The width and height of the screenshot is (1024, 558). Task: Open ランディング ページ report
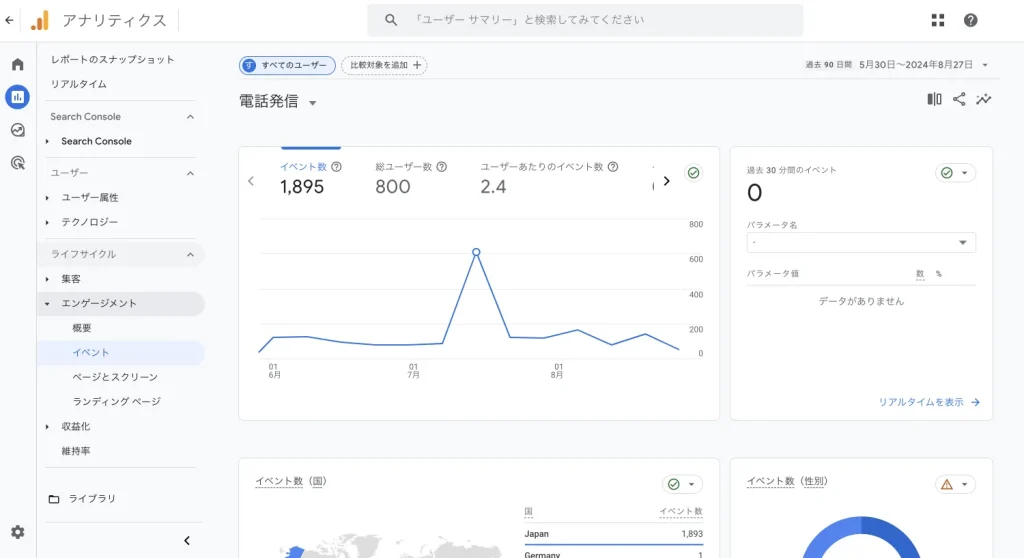(116, 402)
